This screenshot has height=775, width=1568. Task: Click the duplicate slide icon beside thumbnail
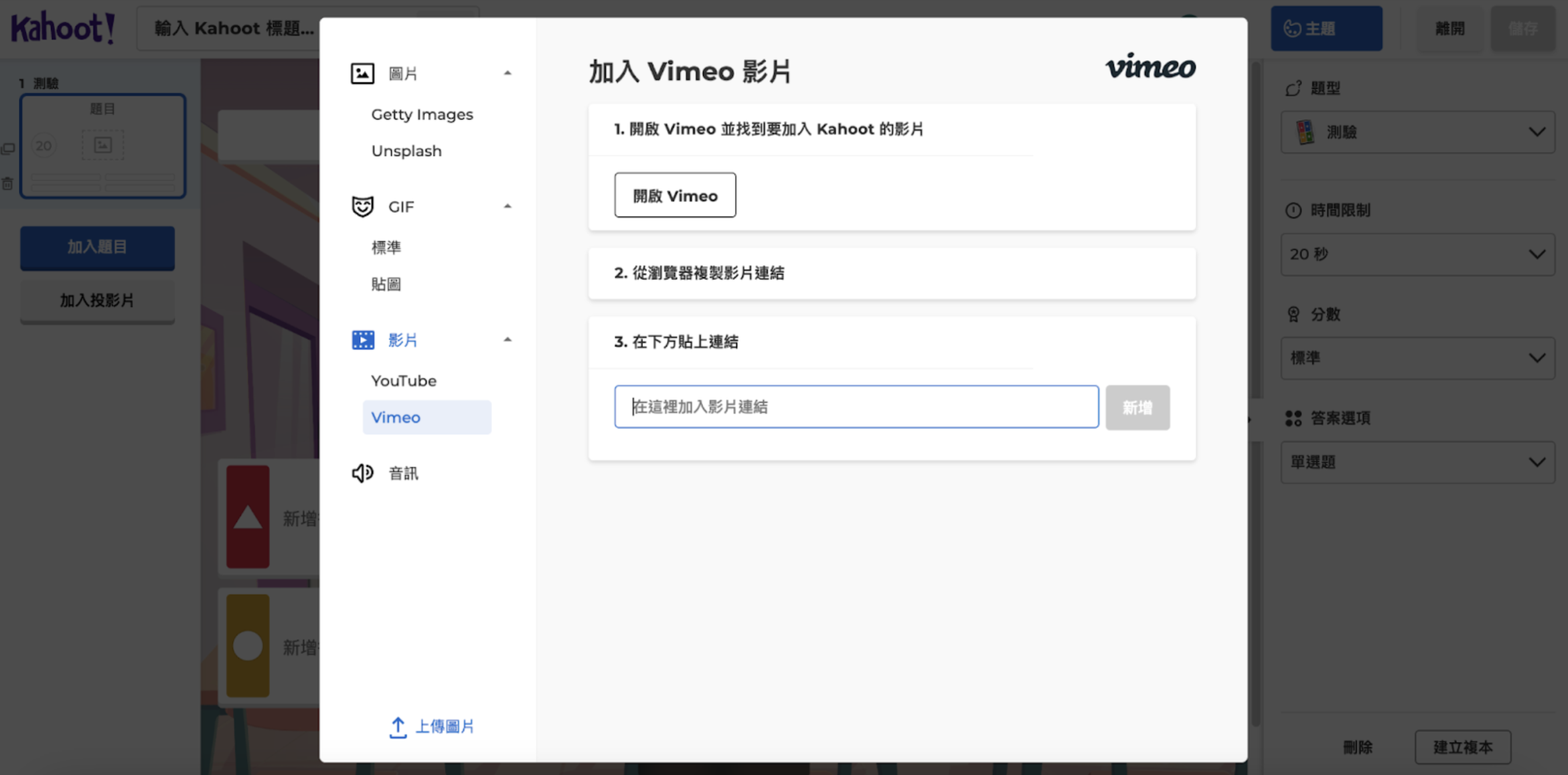(x=8, y=149)
